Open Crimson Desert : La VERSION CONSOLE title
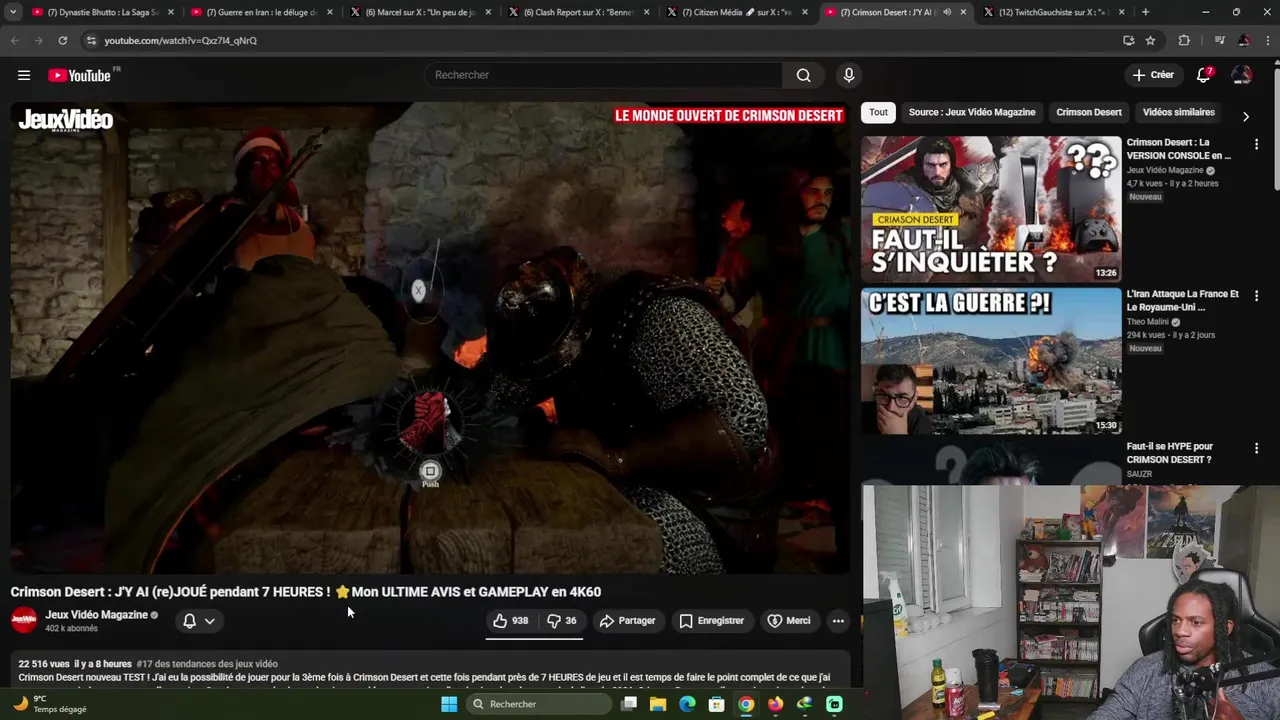 1179,149
